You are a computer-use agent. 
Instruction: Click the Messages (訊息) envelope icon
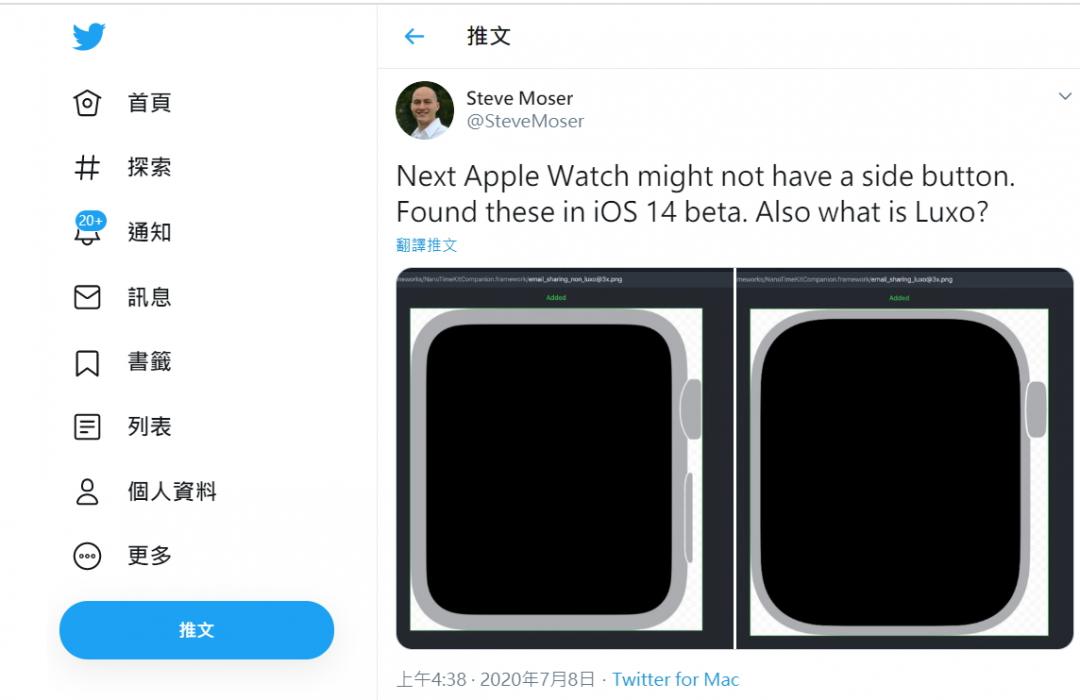coord(88,297)
